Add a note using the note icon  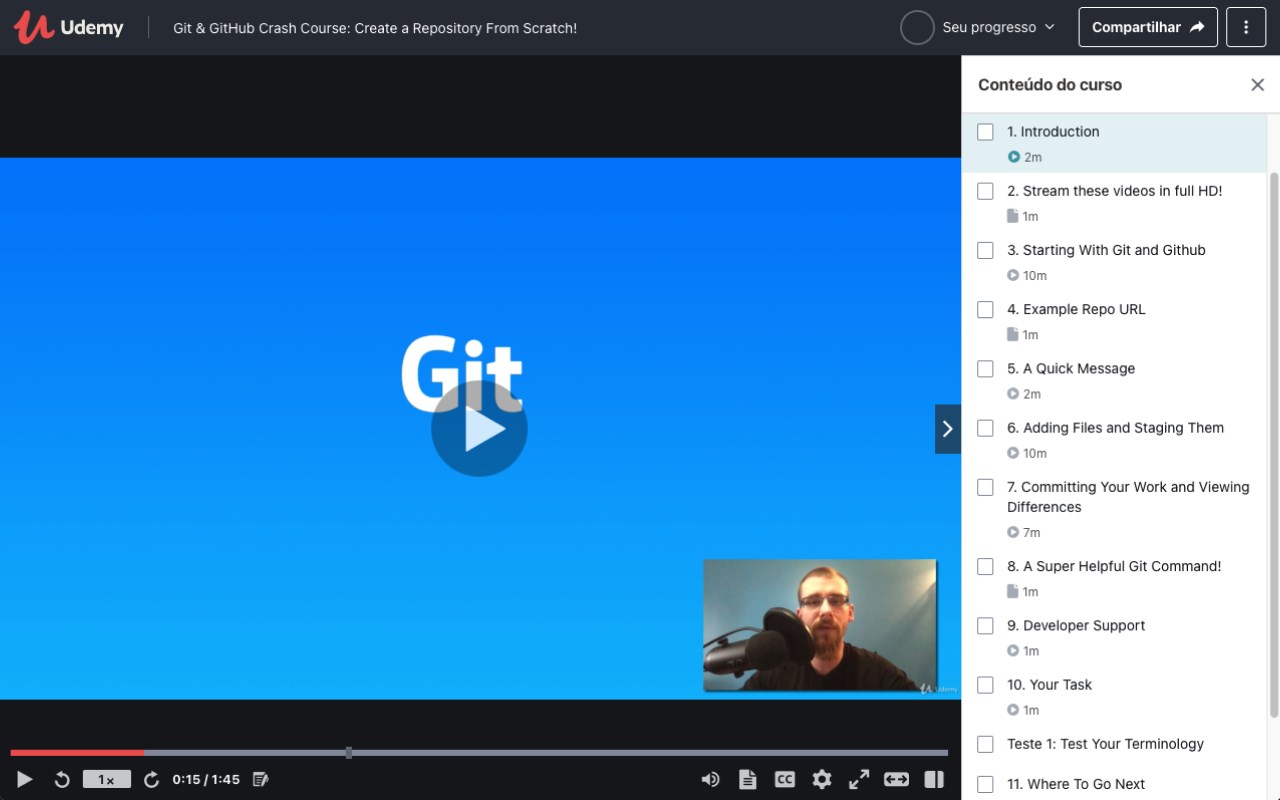coord(261,779)
